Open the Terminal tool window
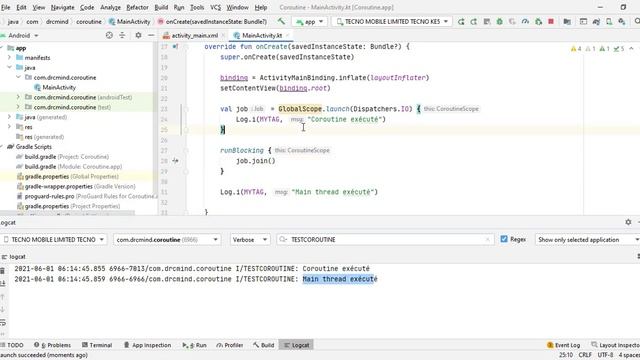Image resolution: width=640 pixels, height=360 pixels. 97,345
